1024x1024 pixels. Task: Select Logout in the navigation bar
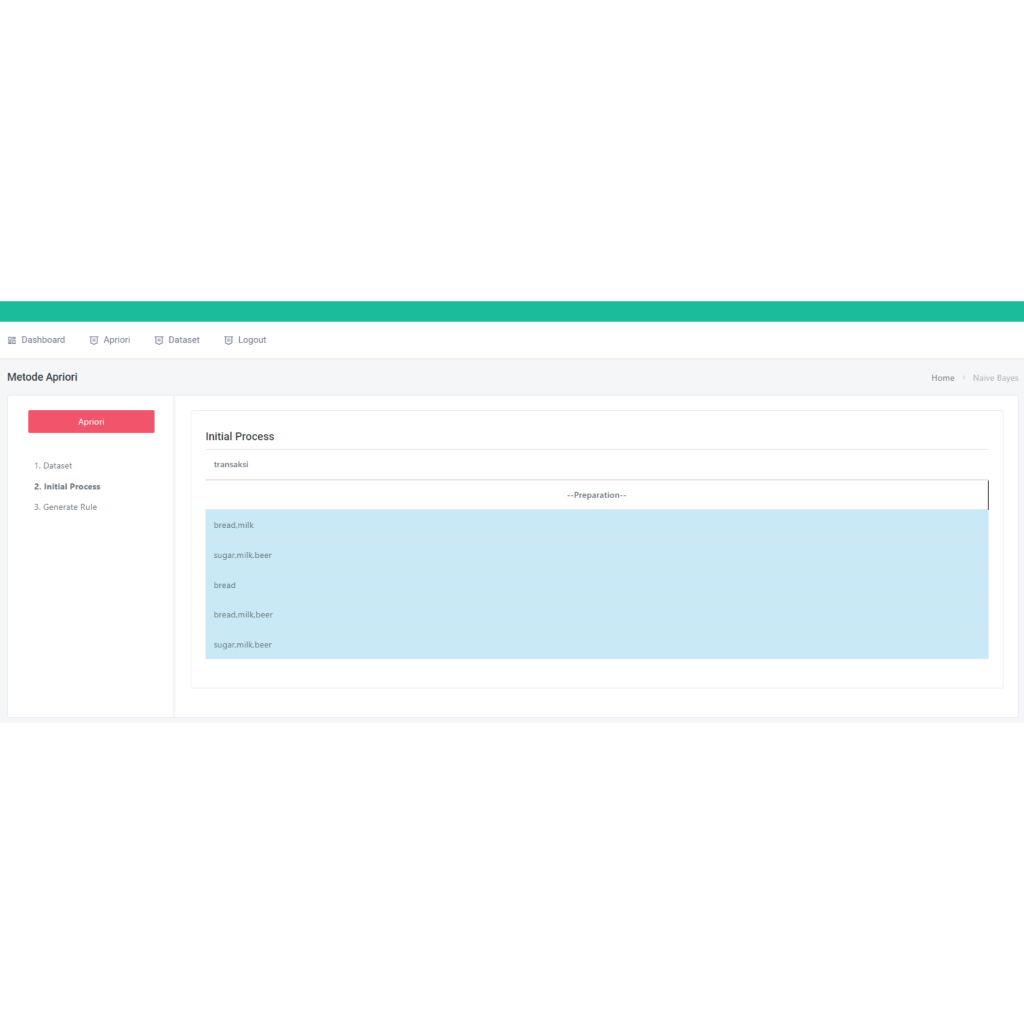click(x=245, y=340)
